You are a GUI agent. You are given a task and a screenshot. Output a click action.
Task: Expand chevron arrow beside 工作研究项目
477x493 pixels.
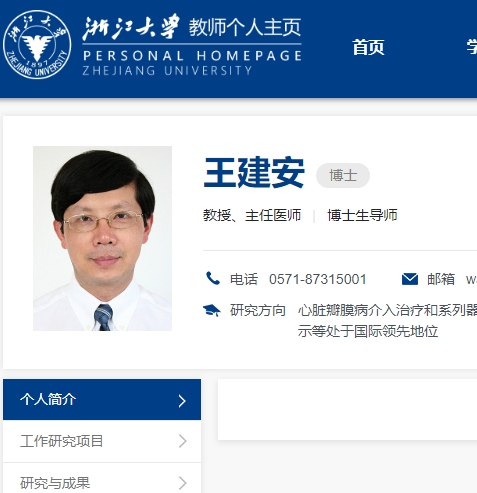[182, 441]
